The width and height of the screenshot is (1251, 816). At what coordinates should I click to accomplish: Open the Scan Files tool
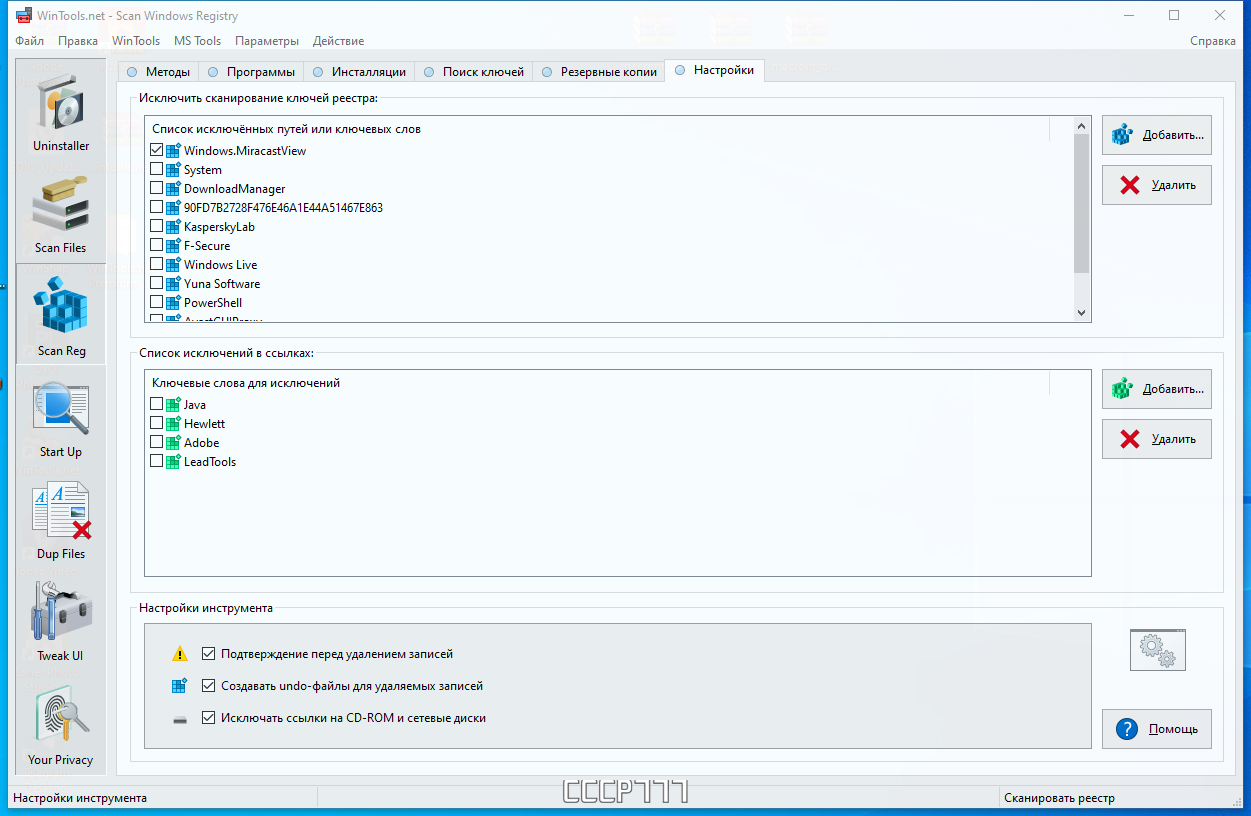click(x=61, y=212)
